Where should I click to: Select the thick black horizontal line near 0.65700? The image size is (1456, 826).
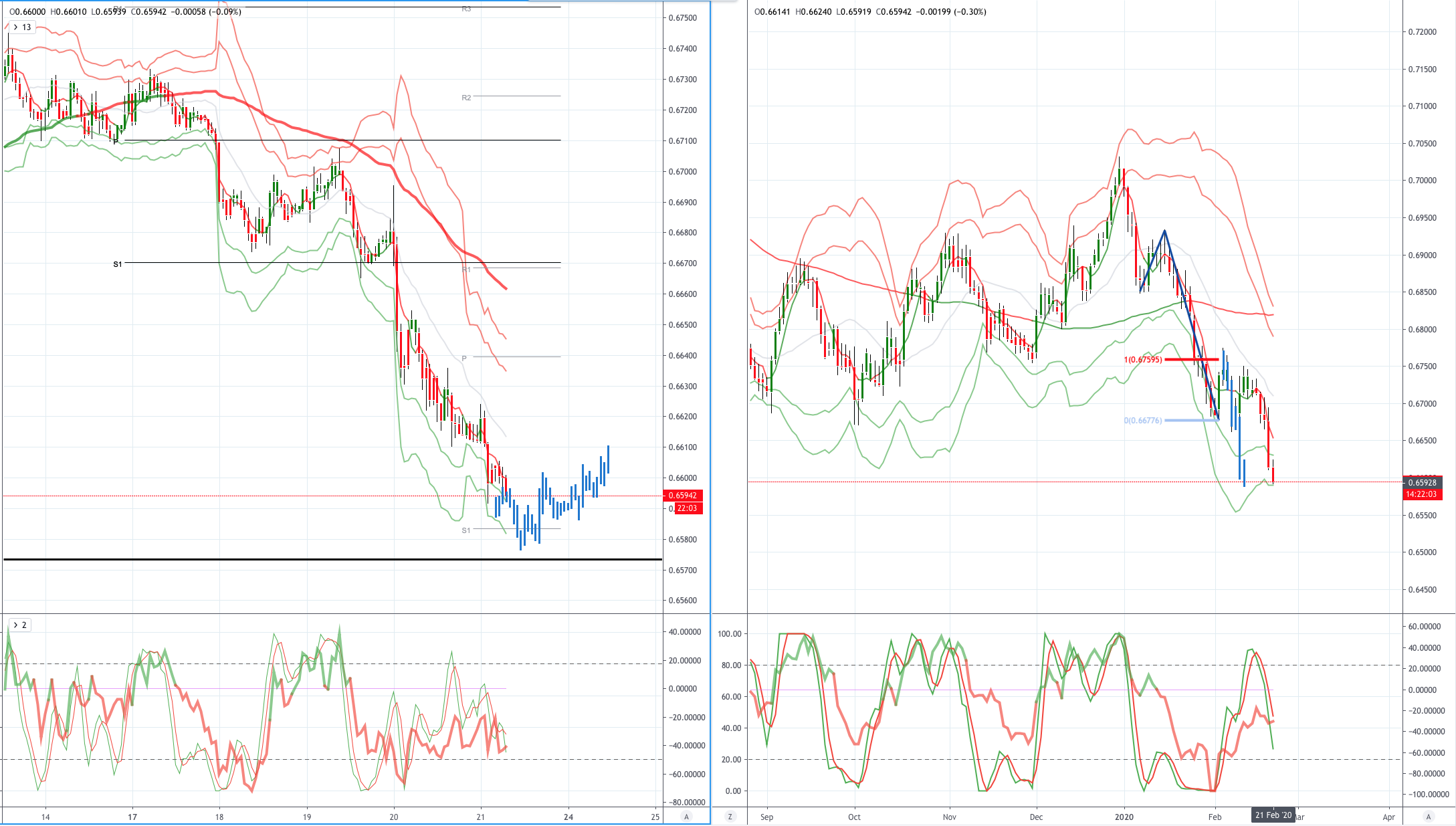click(x=332, y=559)
